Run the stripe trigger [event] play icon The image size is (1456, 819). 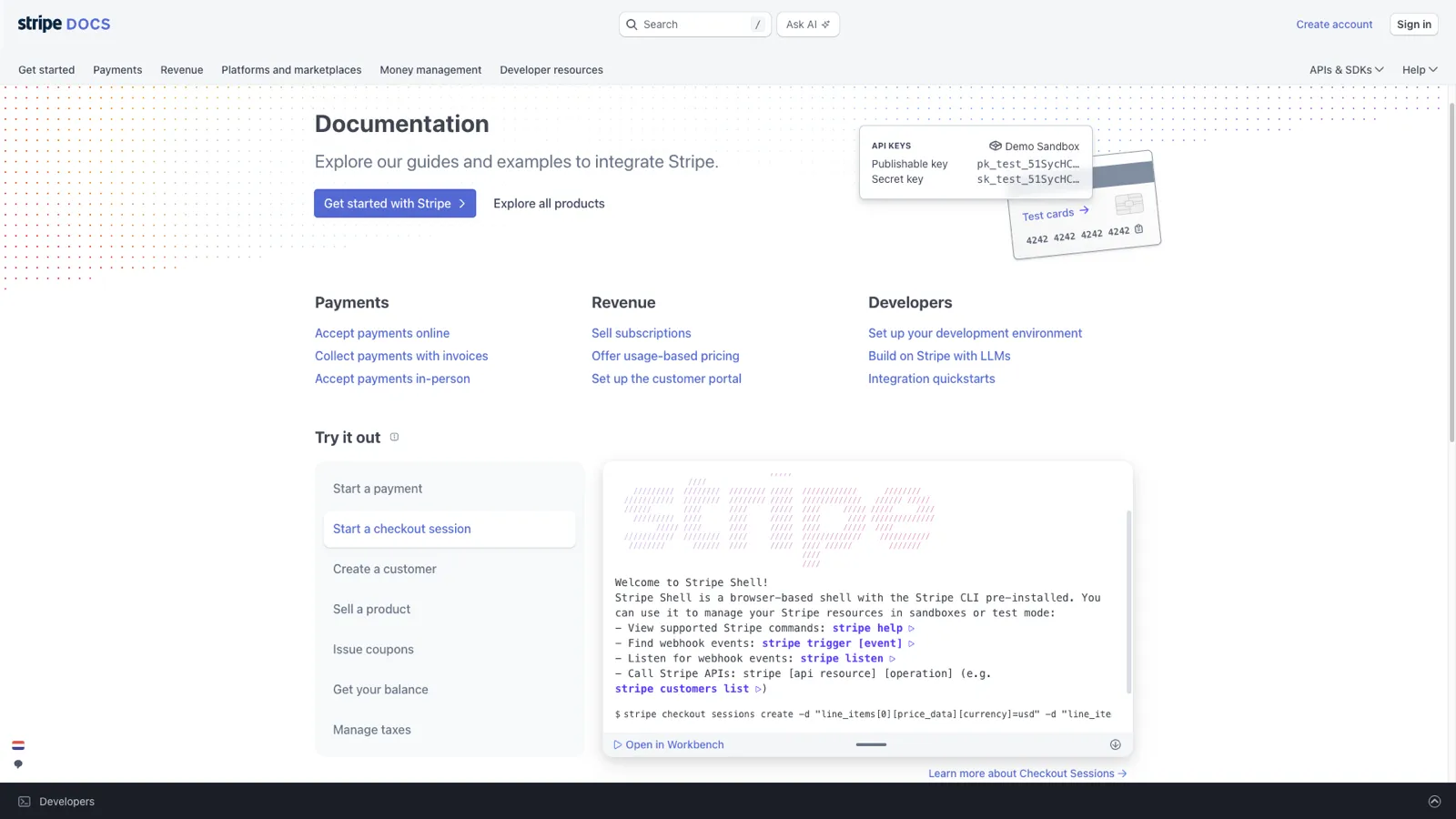click(x=911, y=643)
